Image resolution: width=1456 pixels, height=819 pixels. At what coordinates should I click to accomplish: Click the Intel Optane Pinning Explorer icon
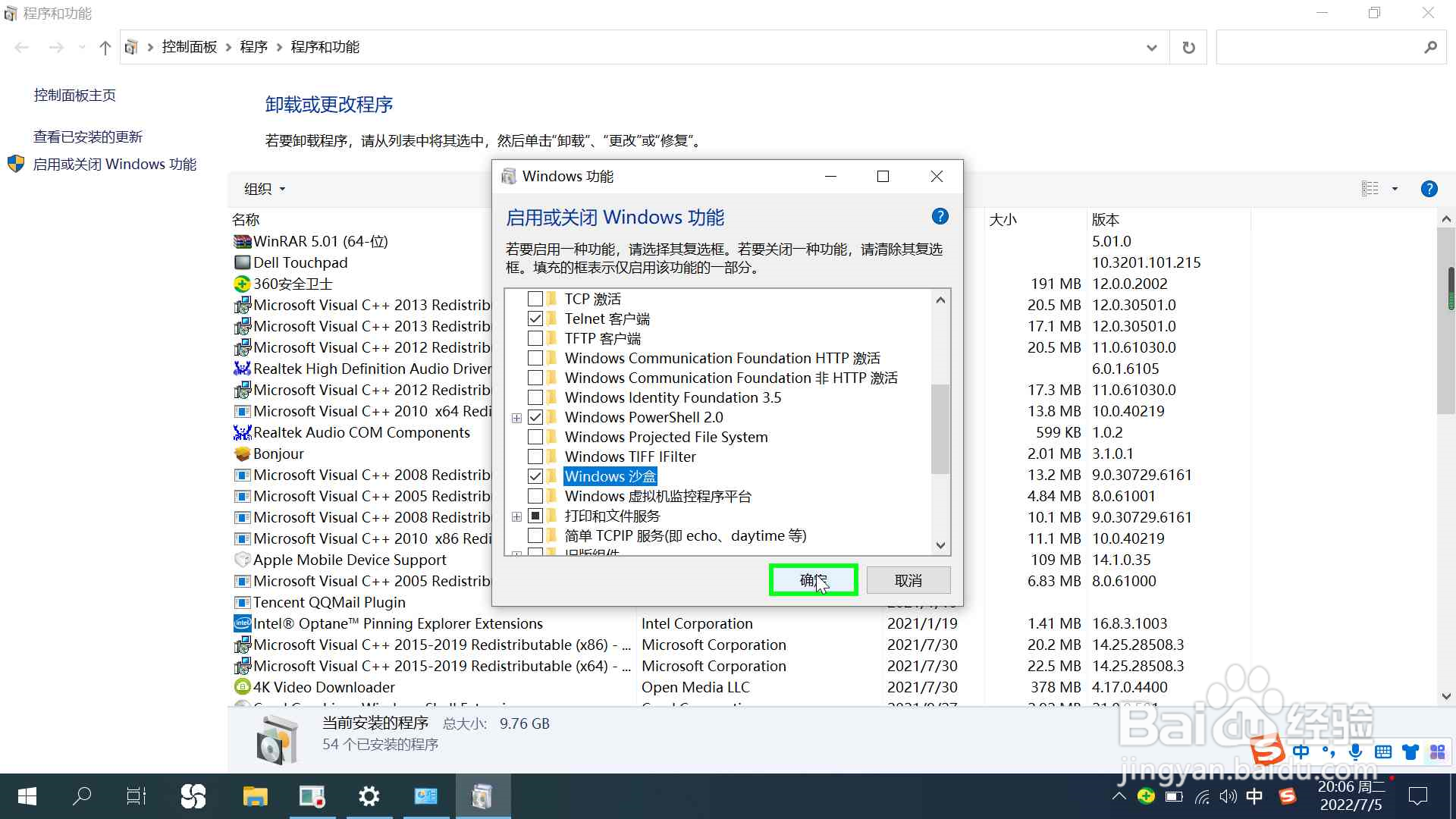tap(242, 623)
